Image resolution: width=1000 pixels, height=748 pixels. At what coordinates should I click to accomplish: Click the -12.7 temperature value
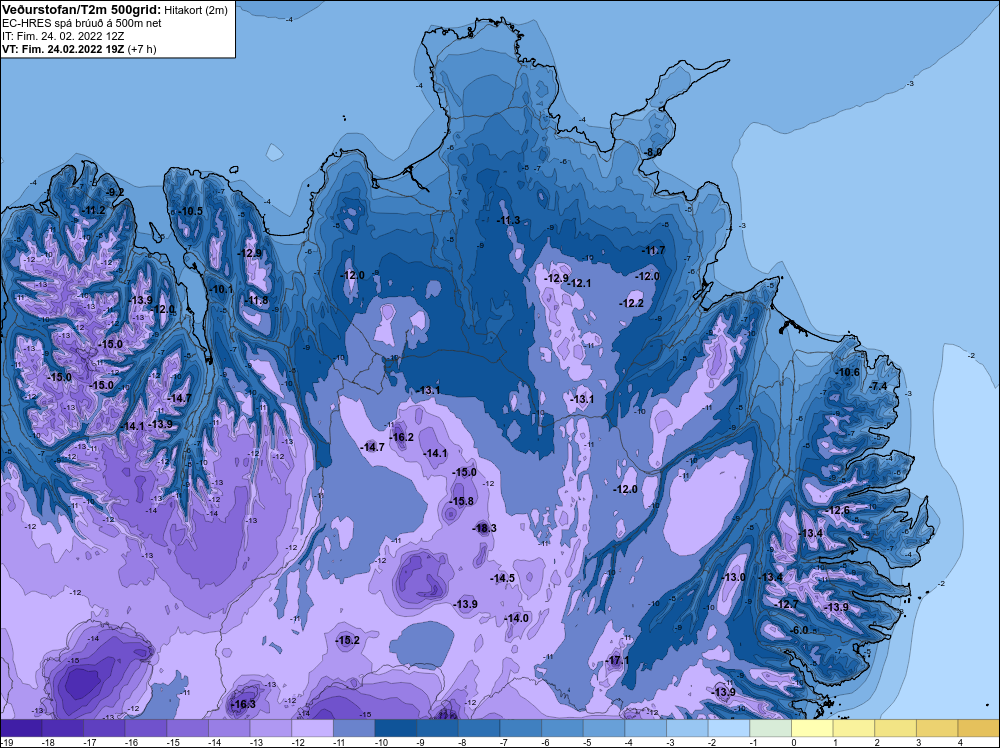coord(787,604)
